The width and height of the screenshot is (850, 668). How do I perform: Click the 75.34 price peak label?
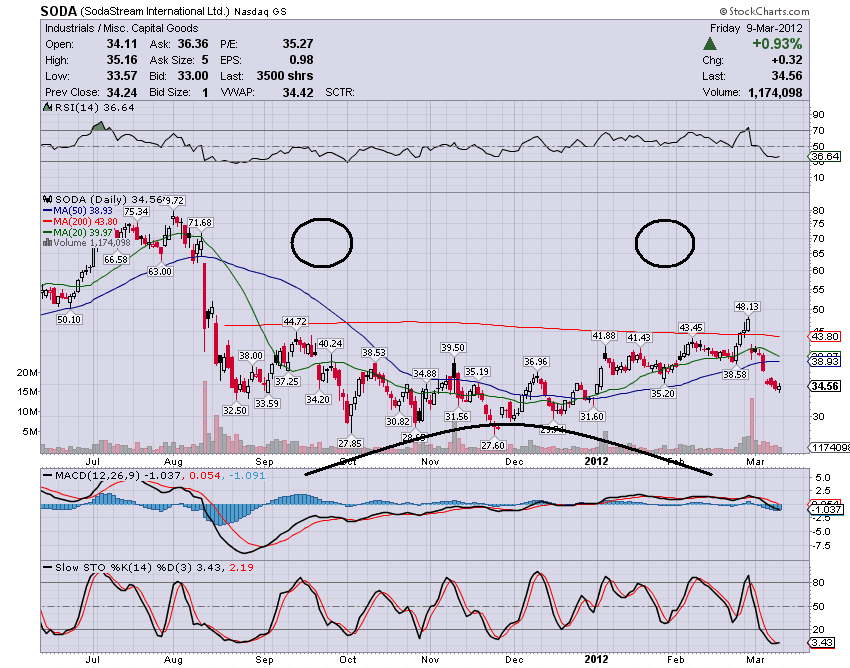click(x=136, y=211)
